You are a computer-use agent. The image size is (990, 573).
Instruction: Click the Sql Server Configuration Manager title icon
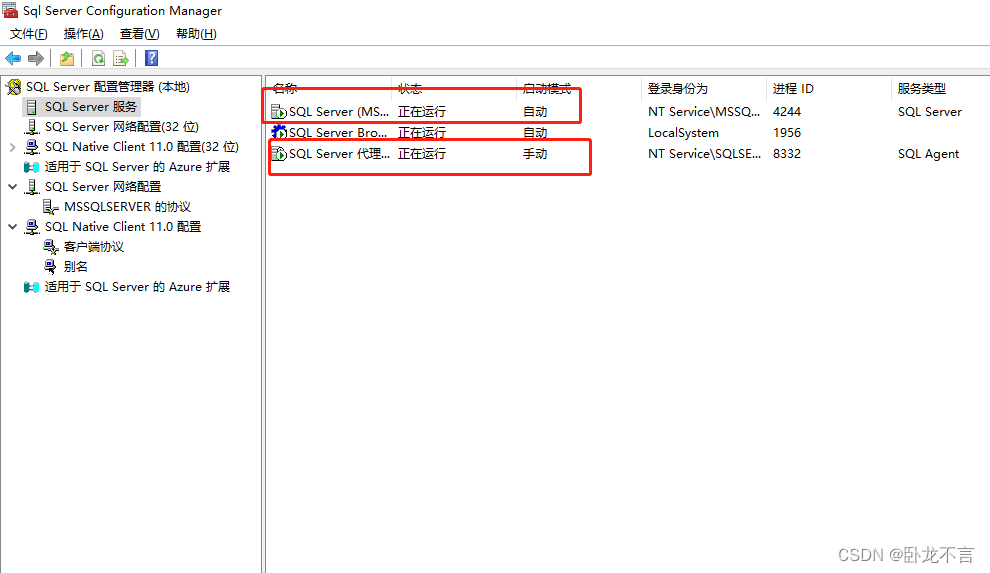[10, 10]
